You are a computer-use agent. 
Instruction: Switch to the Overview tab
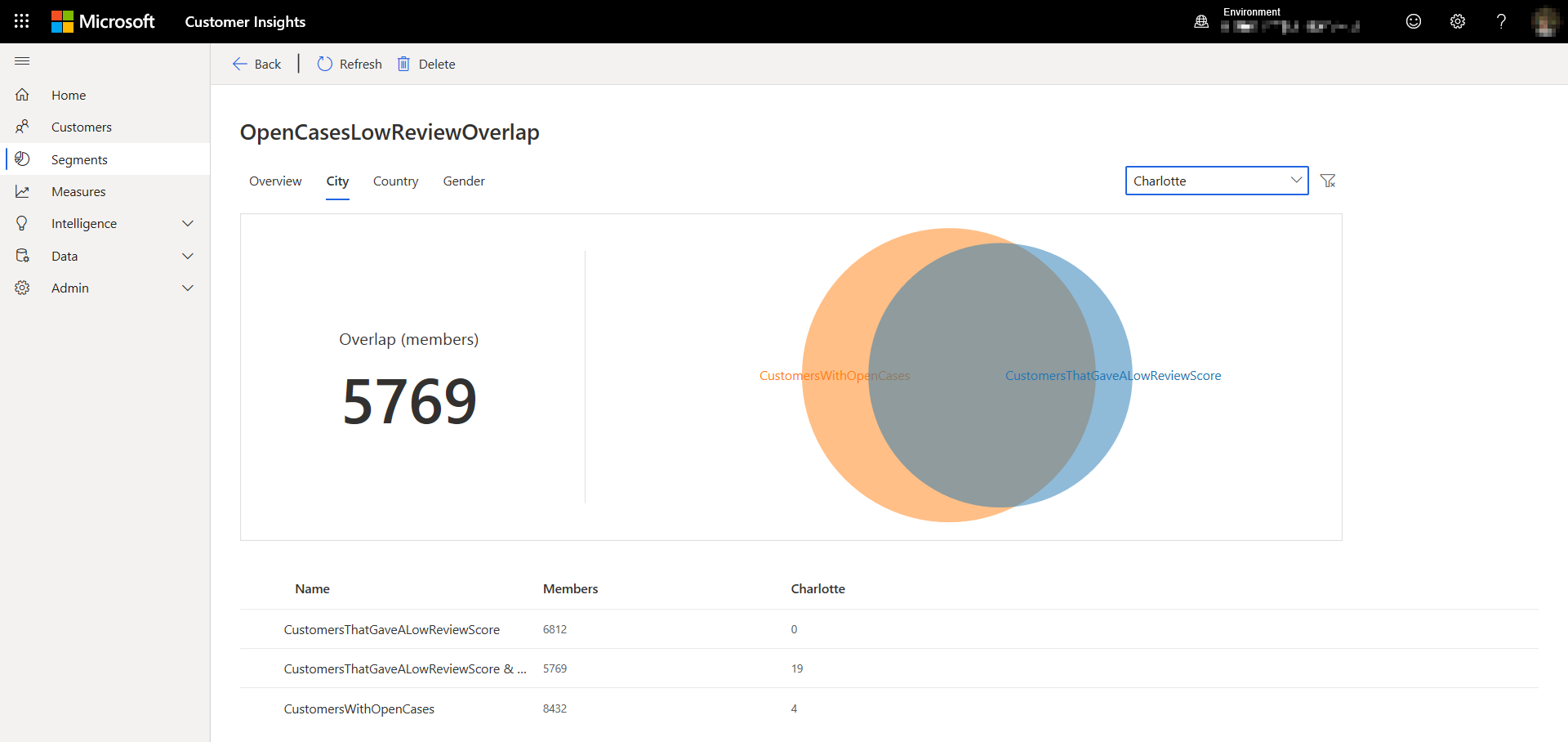click(275, 181)
